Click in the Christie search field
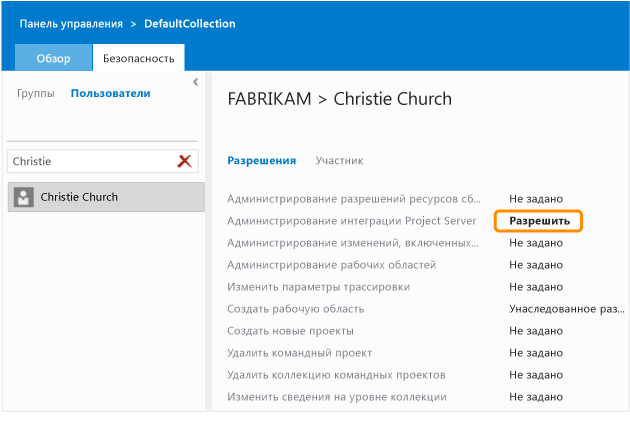This screenshot has width=630, height=427. tap(90, 161)
